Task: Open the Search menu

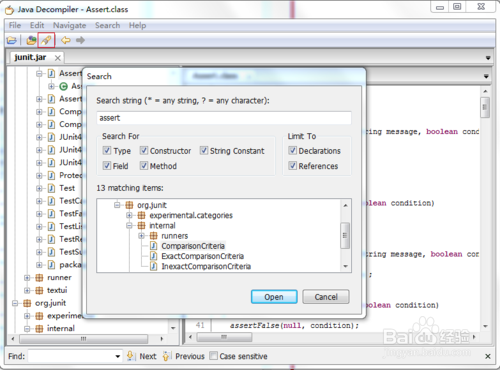Action: point(107,25)
